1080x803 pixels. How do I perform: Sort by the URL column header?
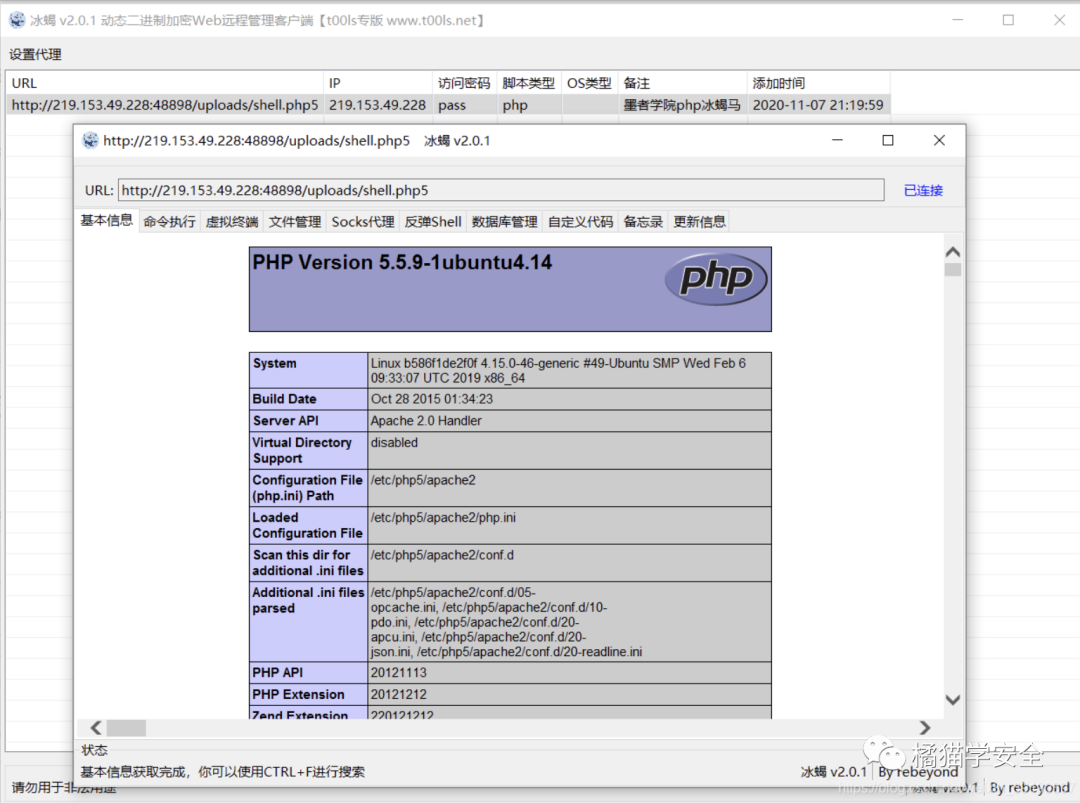pos(165,83)
